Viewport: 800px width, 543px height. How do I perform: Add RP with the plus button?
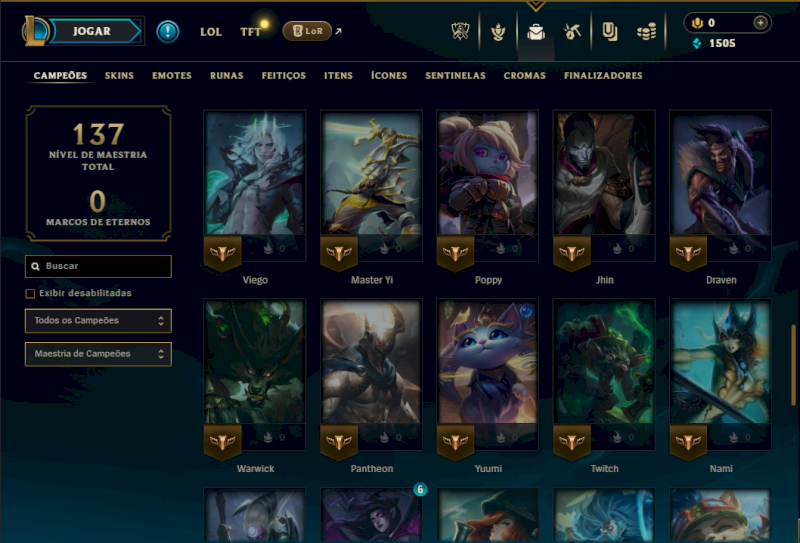760,22
